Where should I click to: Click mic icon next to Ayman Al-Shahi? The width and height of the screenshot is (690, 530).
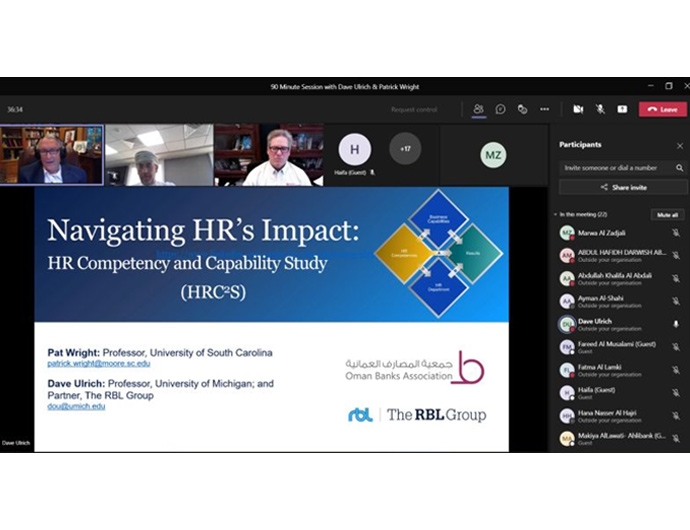(x=676, y=302)
